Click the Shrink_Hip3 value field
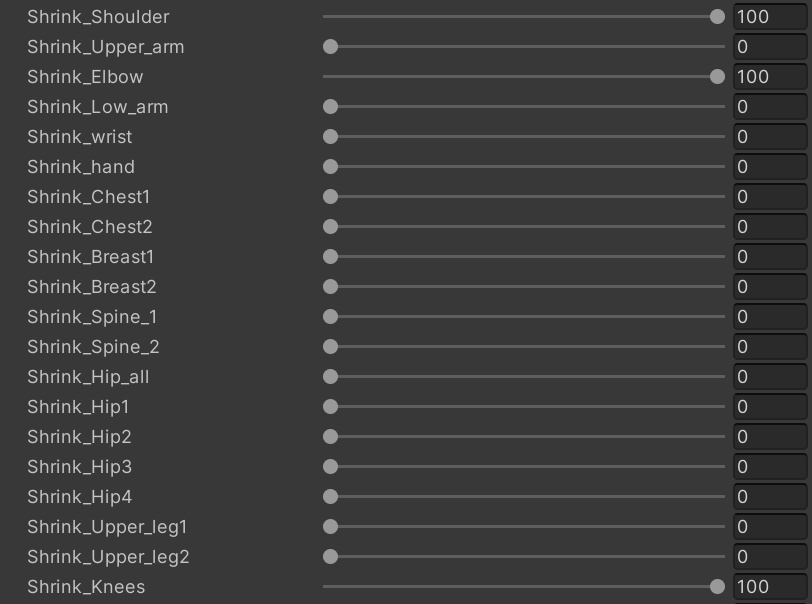Viewport: 812px width, 604px height. 770,467
